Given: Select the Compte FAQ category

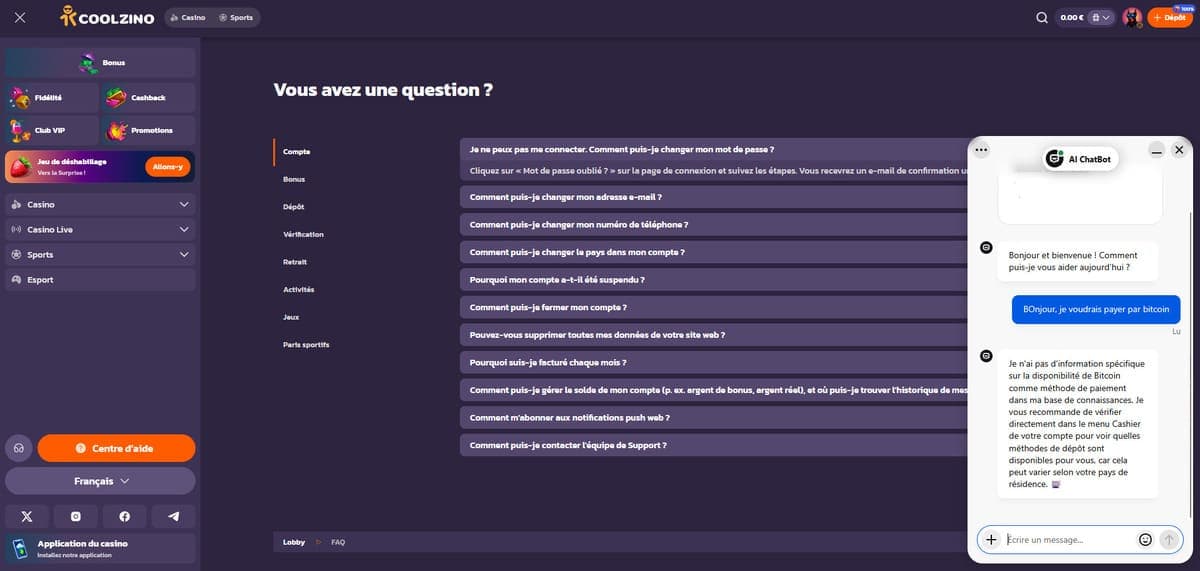Looking at the screenshot, I should 297,152.
